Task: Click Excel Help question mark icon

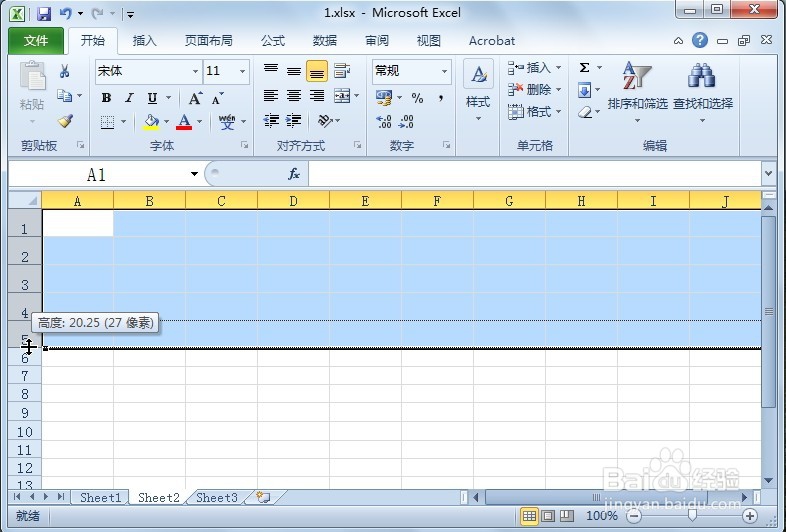Action: 700,40
